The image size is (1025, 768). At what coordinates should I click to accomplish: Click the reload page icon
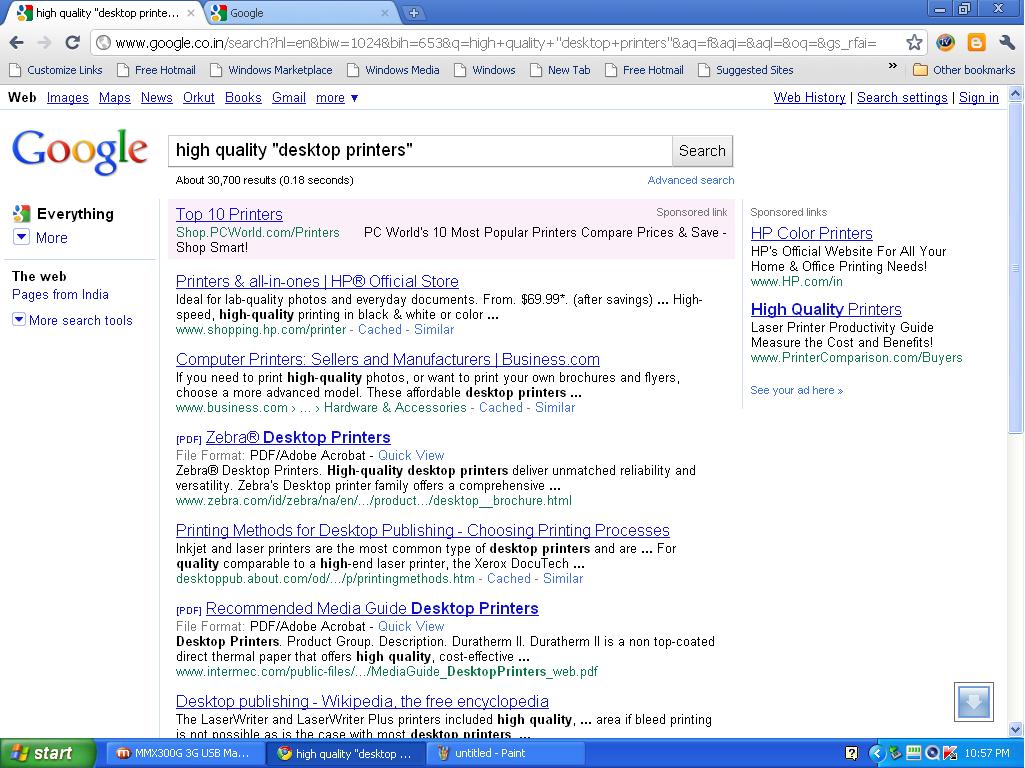71,44
